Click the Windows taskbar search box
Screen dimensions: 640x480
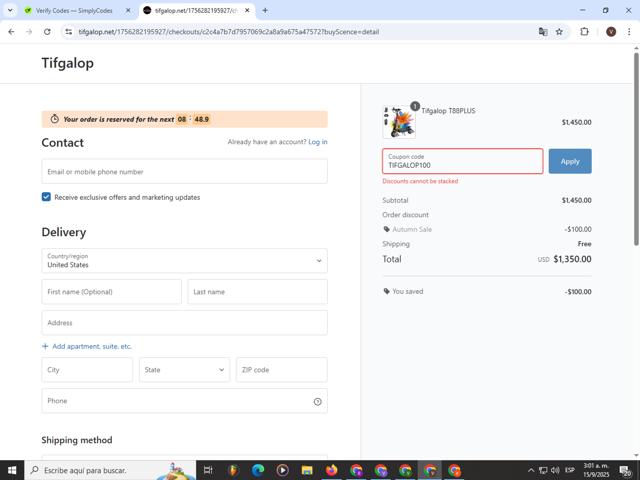110,470
